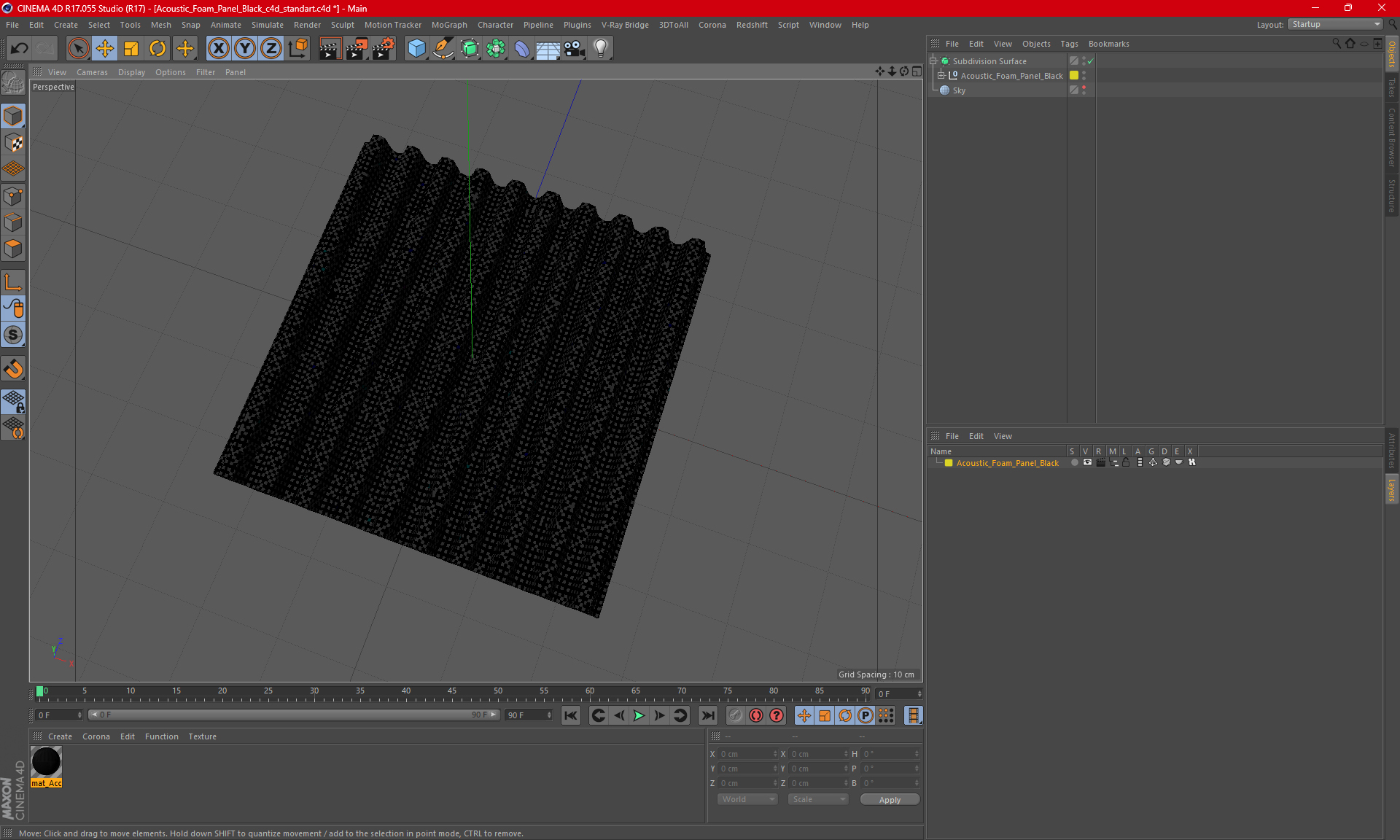
Task: Select the mat_Acc material thumbnail
Action: pos(46,762)
